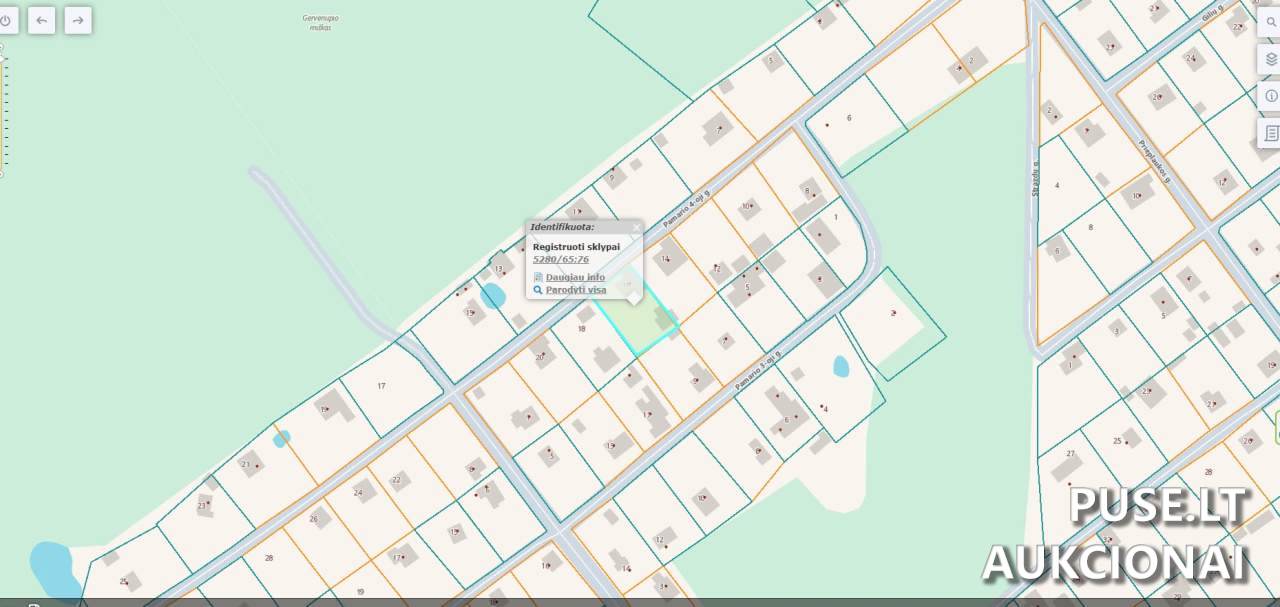Open the map layers panel
This screenshot has width=1280, height=607.
(1271, 60)
